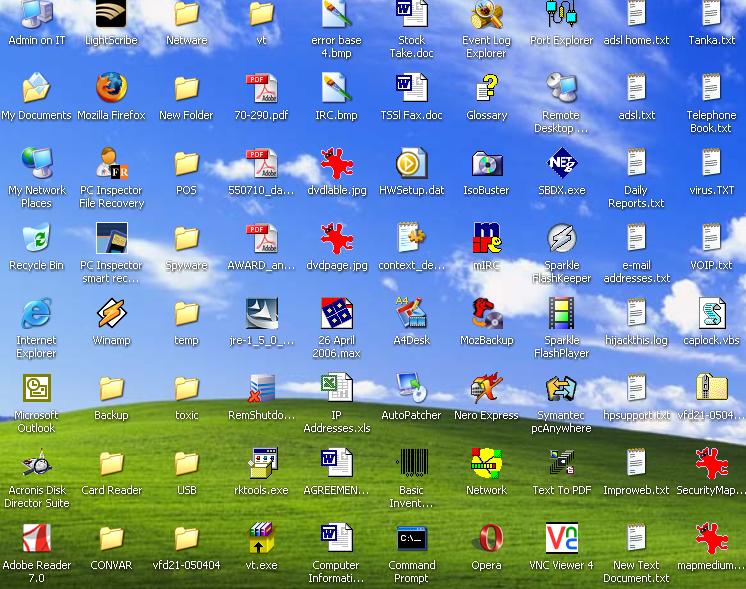
Task: Select the Spyware folder
Action: pos(186,239)
